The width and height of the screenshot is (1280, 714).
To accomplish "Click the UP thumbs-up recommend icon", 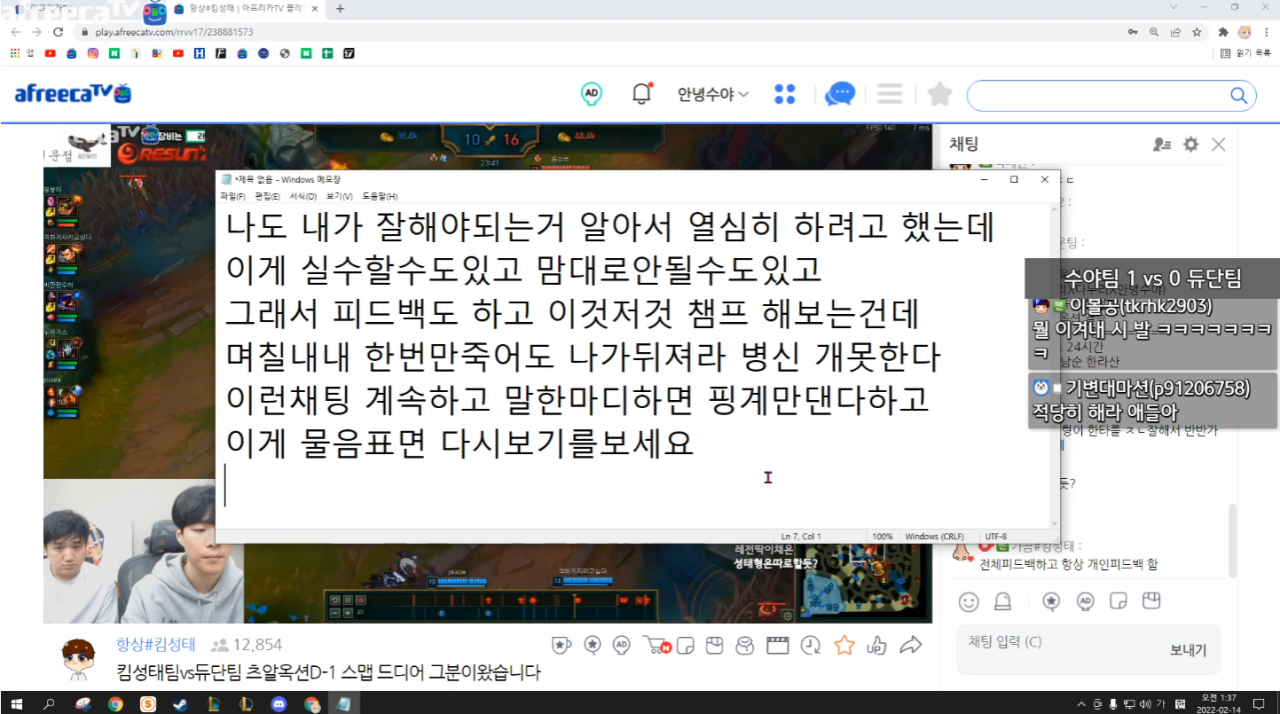I will (x=877, y=645).
